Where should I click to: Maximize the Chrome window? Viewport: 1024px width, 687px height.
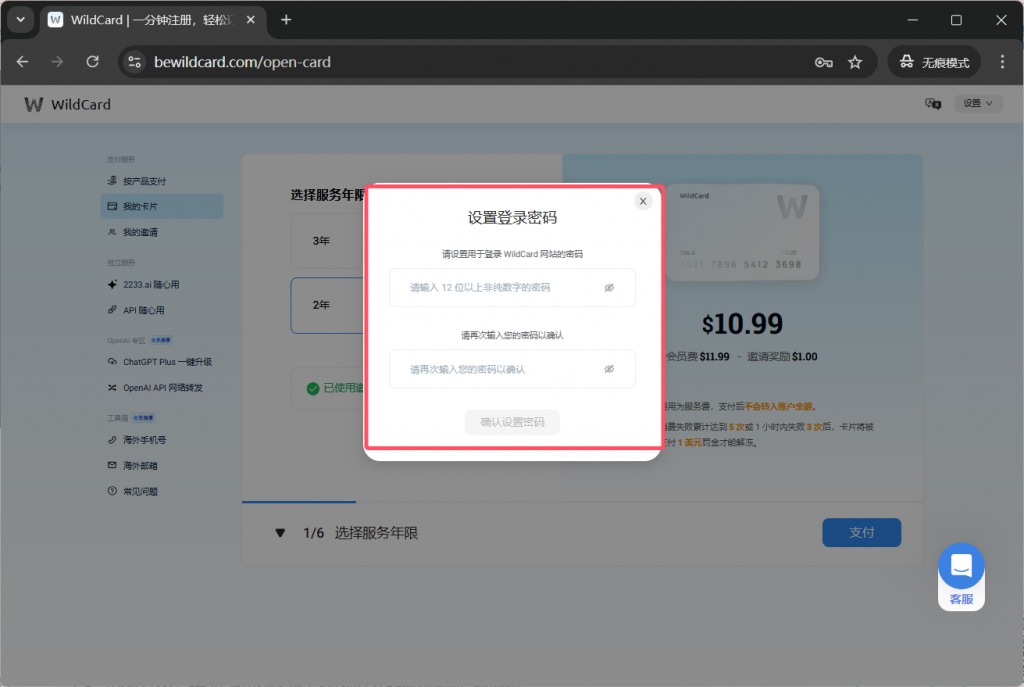click(957, 20)
